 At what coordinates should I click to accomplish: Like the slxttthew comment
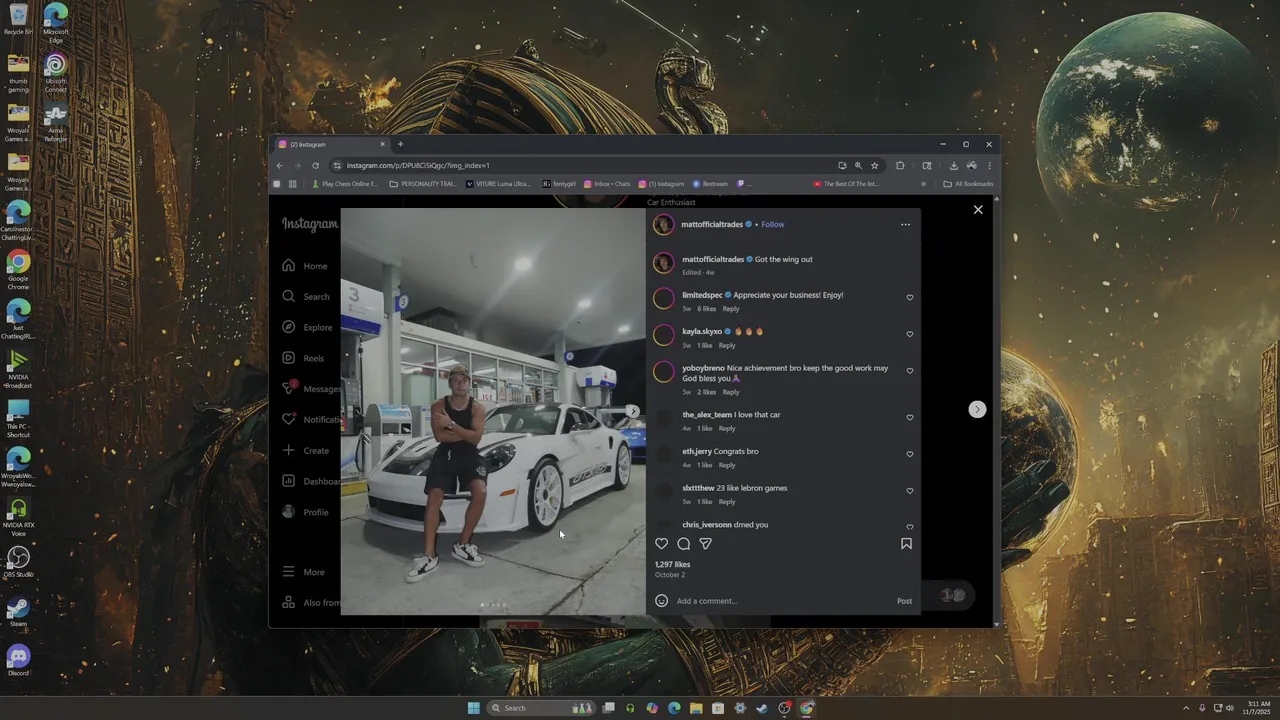[x=909, y=491]
